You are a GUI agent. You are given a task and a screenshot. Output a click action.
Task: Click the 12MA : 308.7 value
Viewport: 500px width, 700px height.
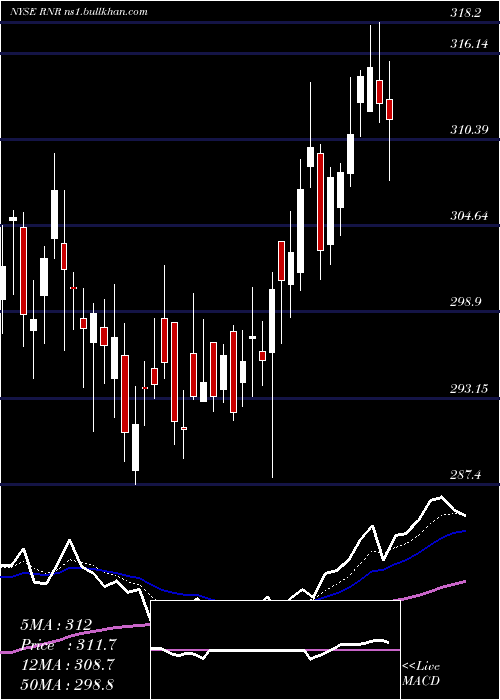(x=67, y=665)
